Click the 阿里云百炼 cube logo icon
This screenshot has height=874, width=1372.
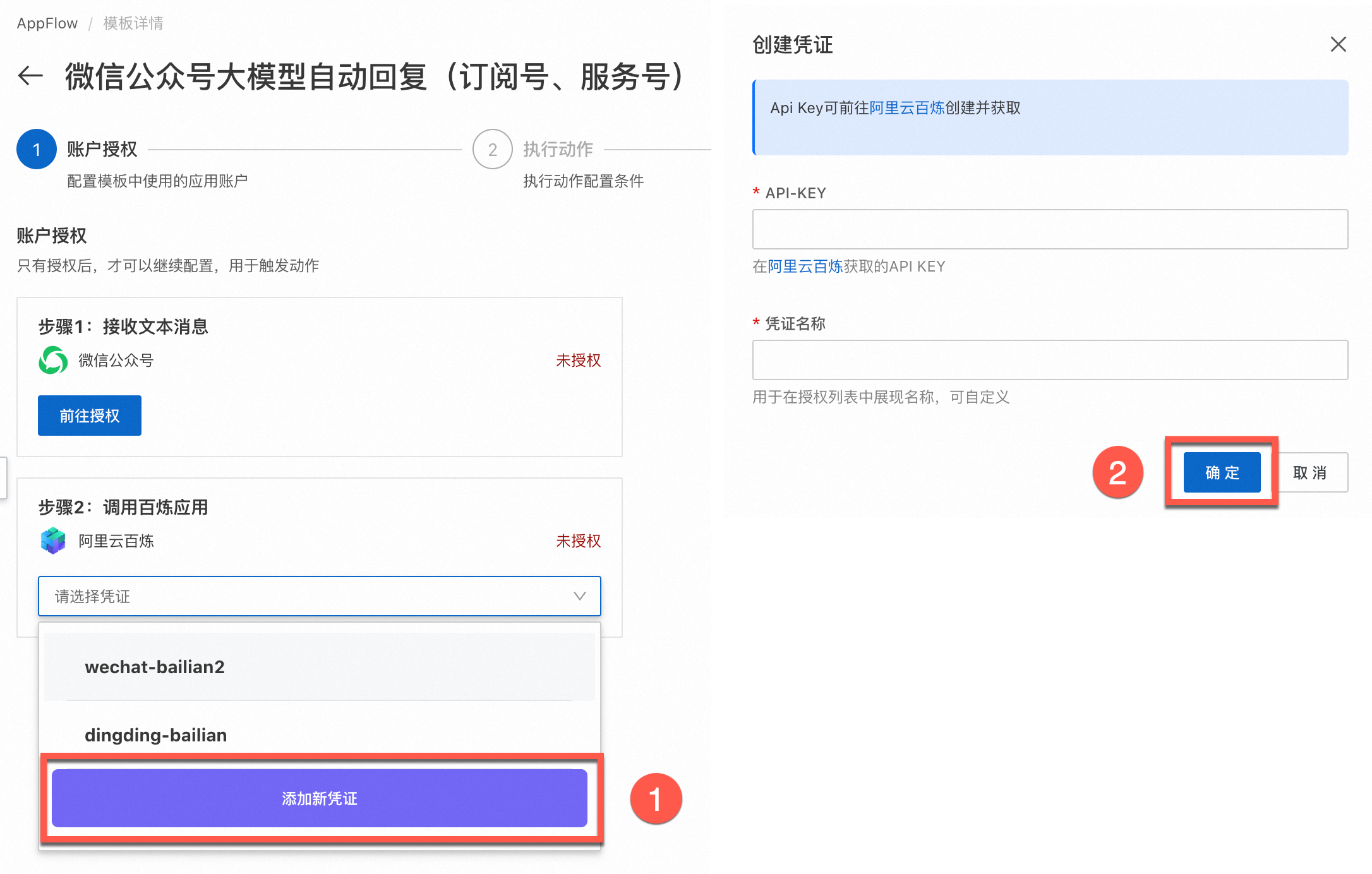(53, 541)
